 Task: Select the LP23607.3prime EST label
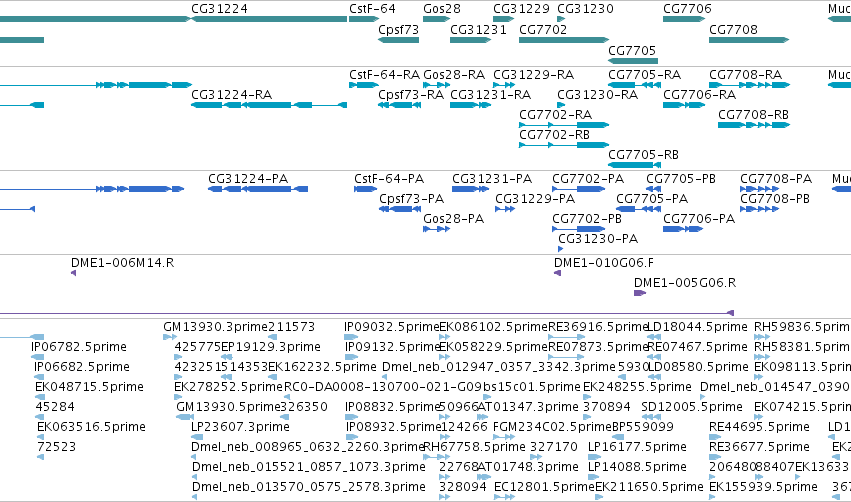pos(240,427)
